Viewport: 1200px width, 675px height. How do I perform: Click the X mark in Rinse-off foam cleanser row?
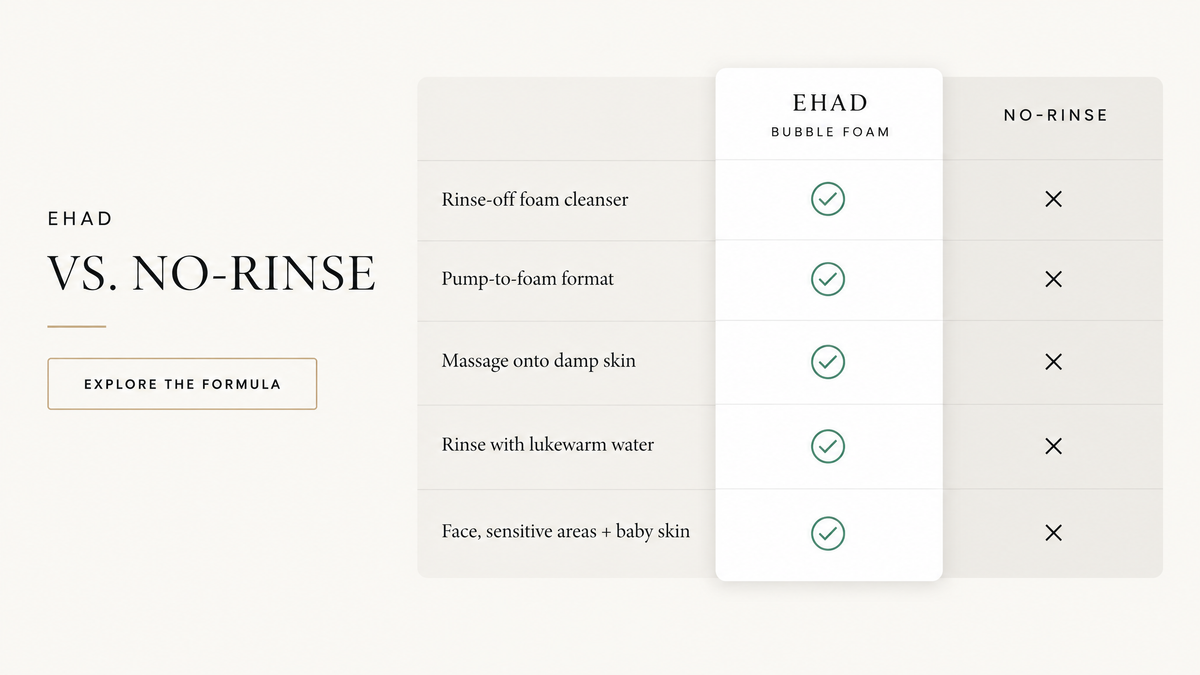click(1053, 199)
